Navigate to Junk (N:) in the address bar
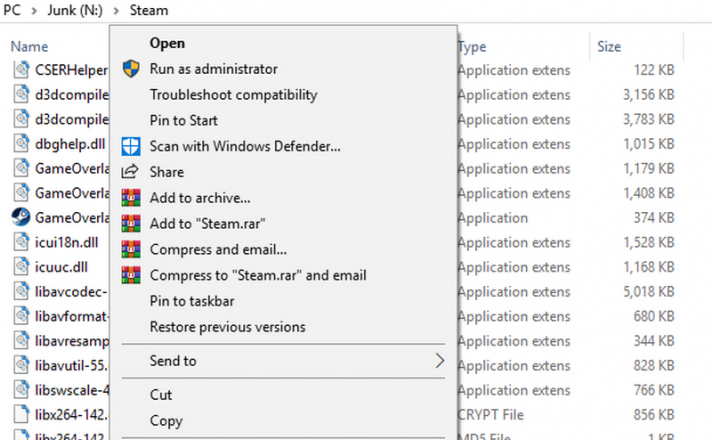 tap(75, 10)
